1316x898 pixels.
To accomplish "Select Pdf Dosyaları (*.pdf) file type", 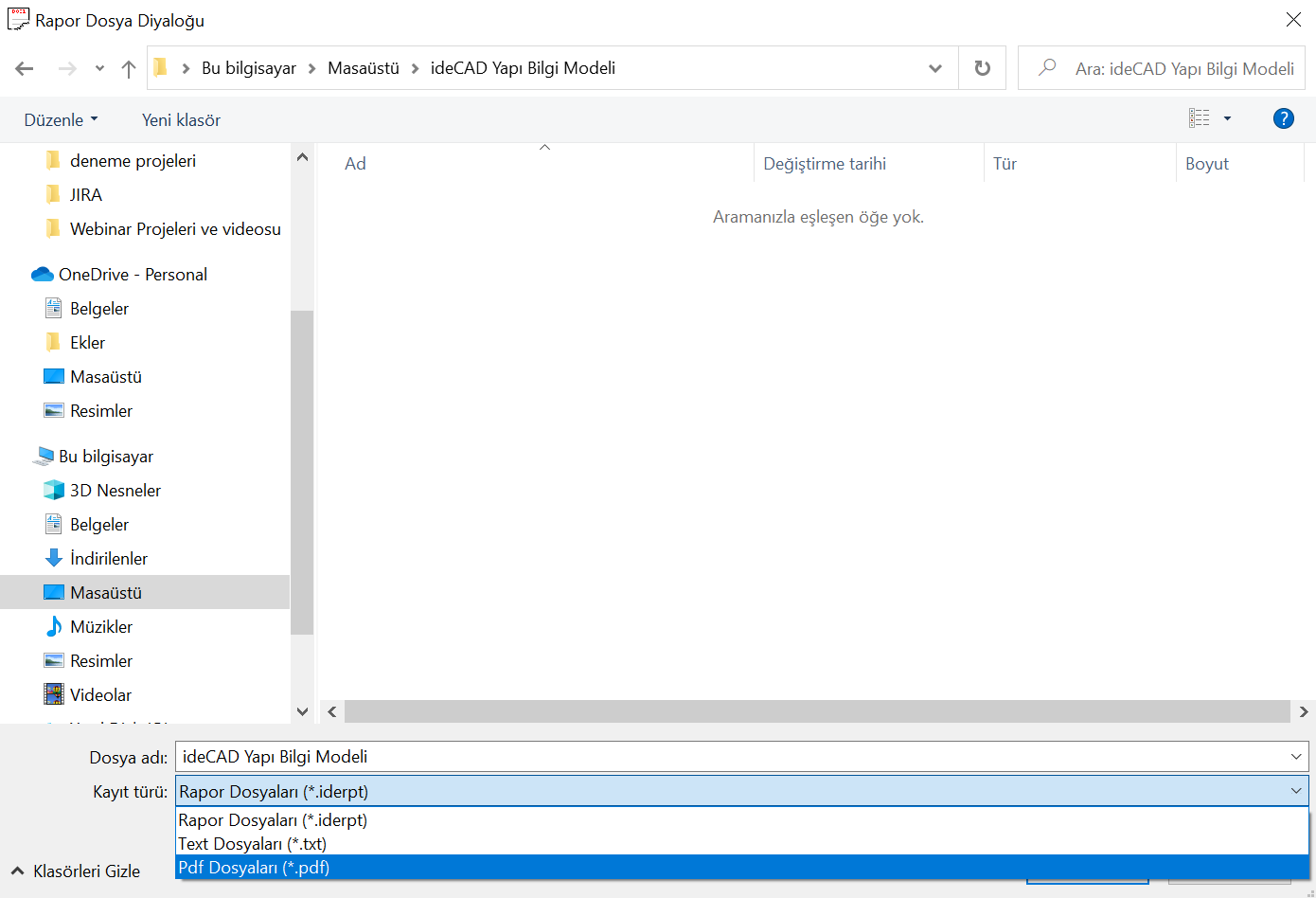I will pos(254,868).
